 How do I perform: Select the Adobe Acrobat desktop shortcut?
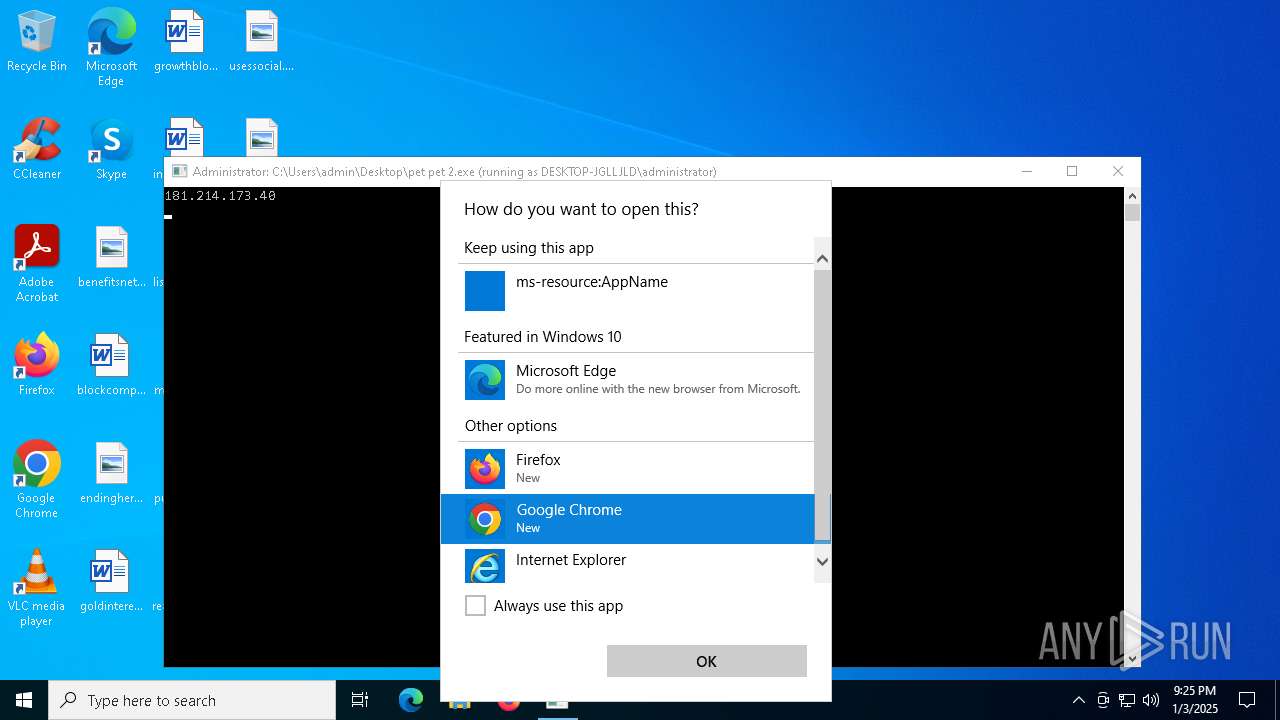click(x=37, y=264)
